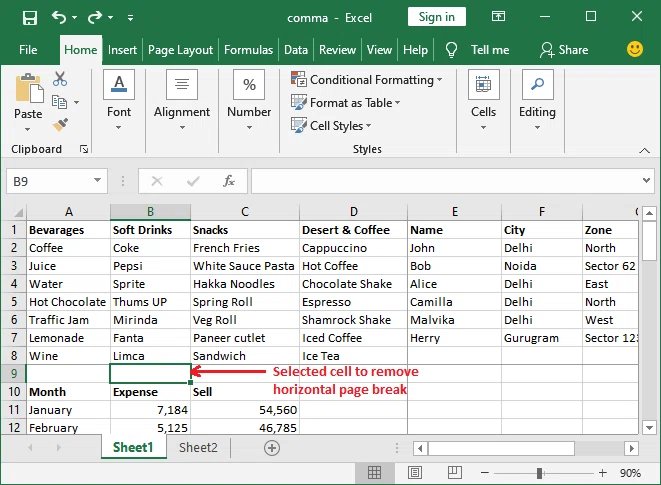
Task: Click the Paste clipboard icon
Action: click(x=29, y=89)
